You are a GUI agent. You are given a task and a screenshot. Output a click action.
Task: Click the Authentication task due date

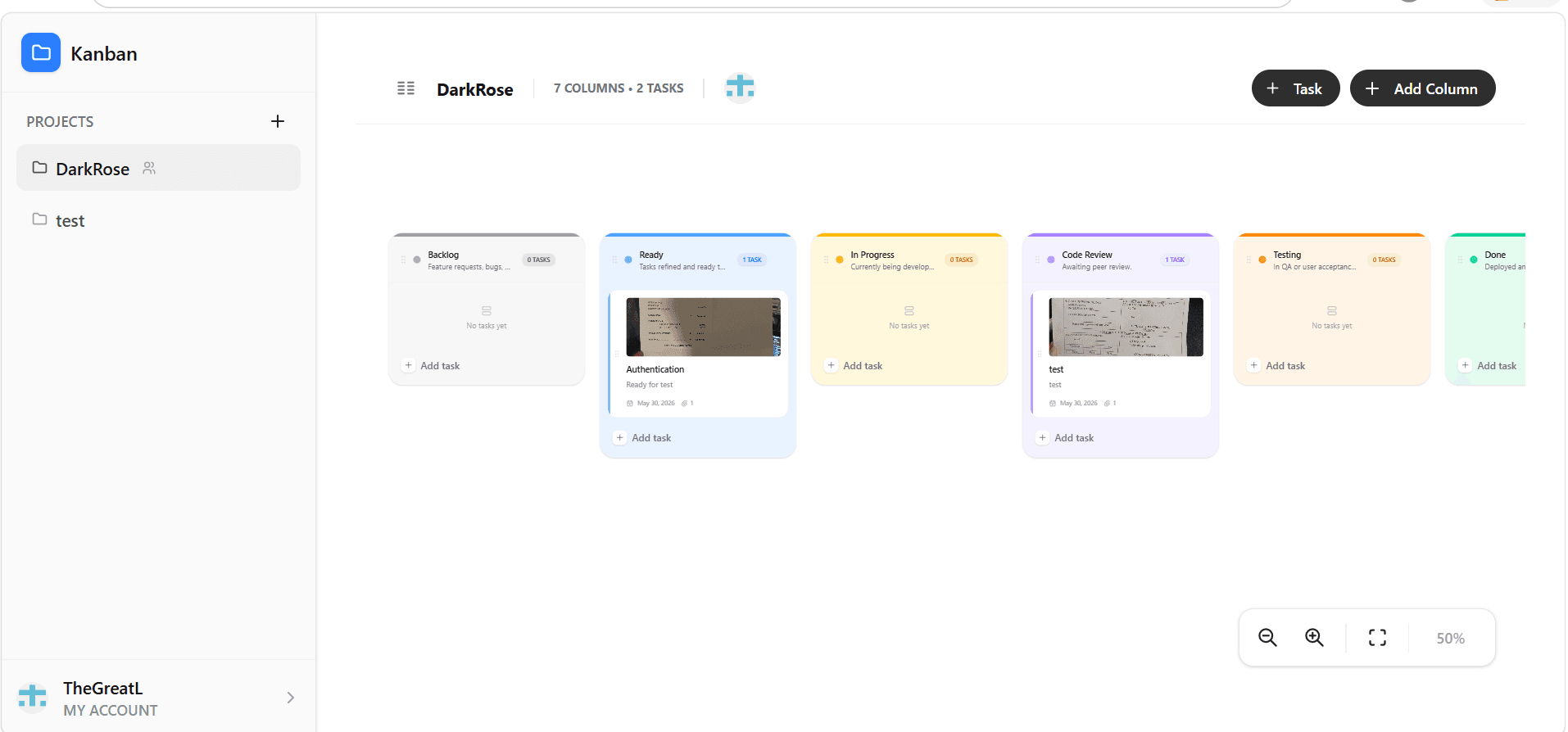(651, 403)
